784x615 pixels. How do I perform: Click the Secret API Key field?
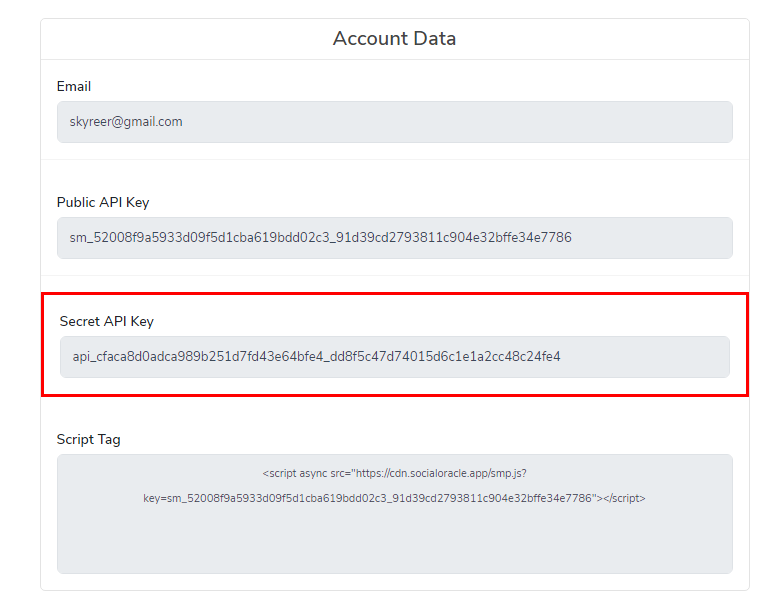394,357
